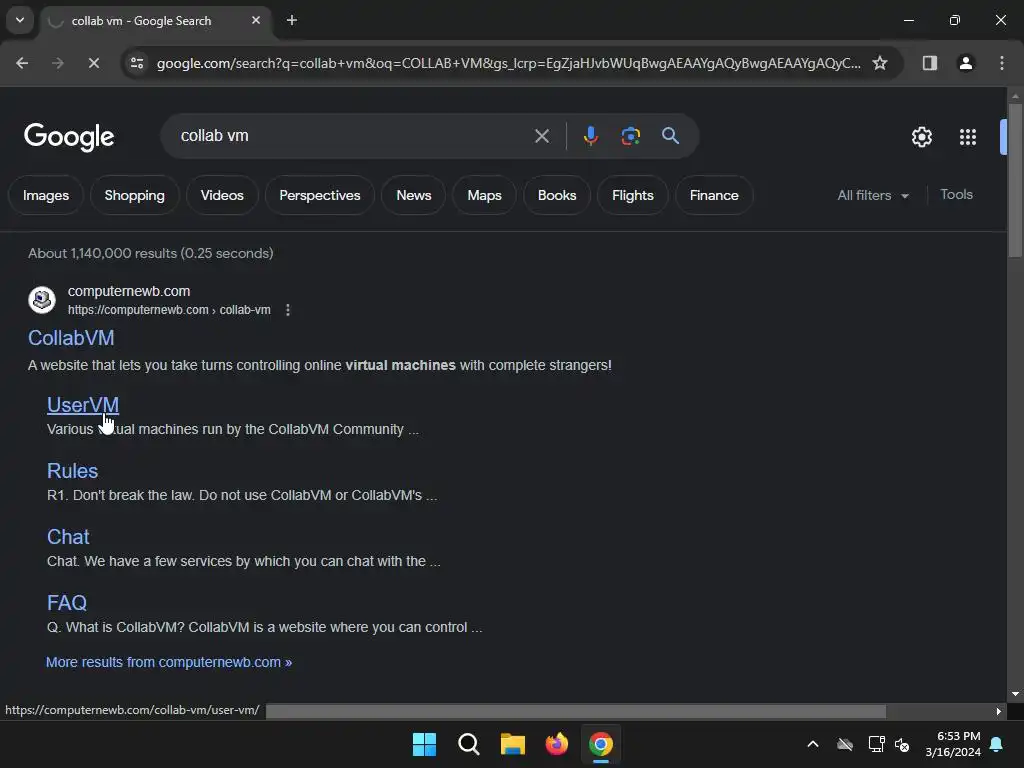Open the OneDrive cloud tray icon
This screenshot has height=768, width=1024.
coord(845,744)
